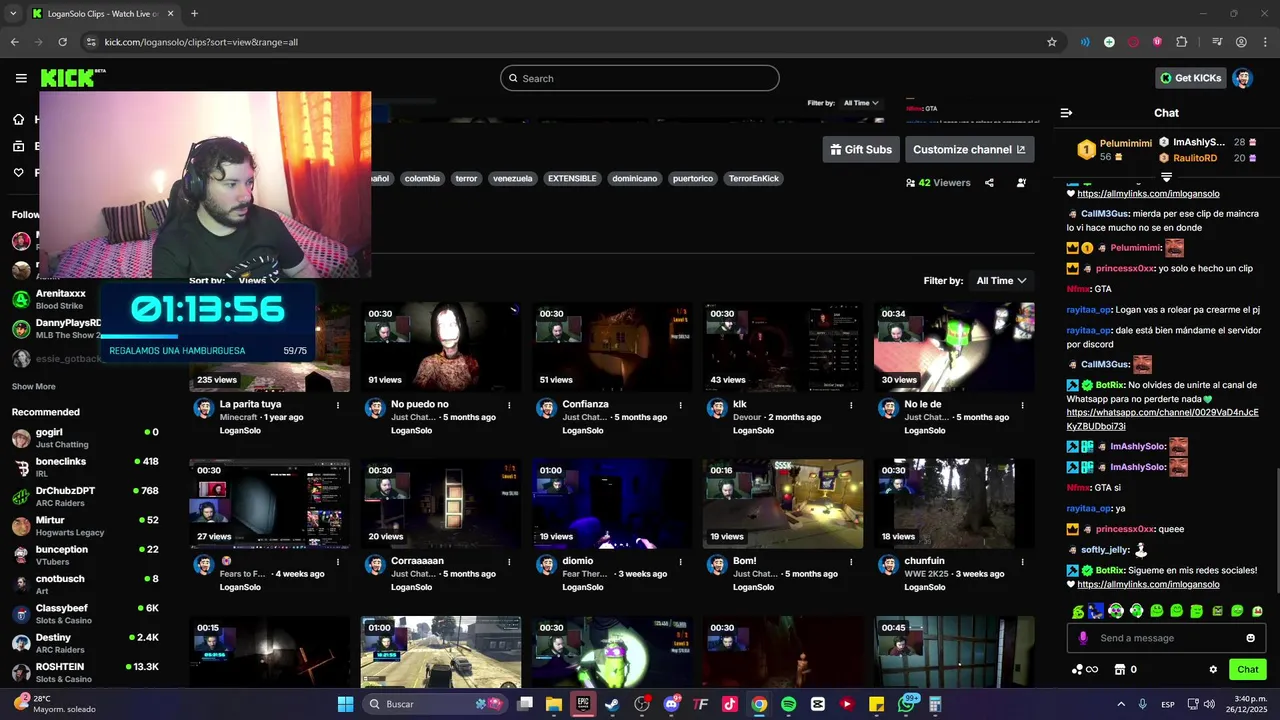Open Spotify from the taskbar

click(788, 704)
